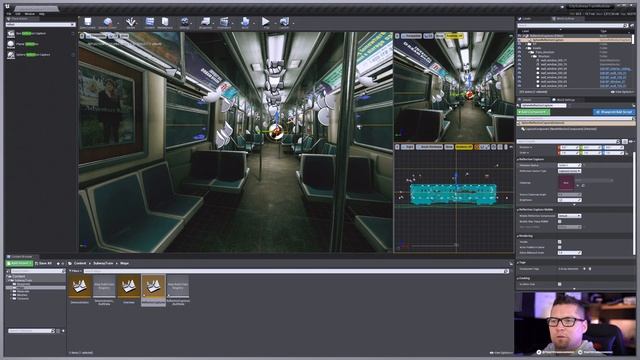The image size is (640, 360).
Task: Open View Options in World Outliner
Action: pyautogui.click(x=622, y=92)
